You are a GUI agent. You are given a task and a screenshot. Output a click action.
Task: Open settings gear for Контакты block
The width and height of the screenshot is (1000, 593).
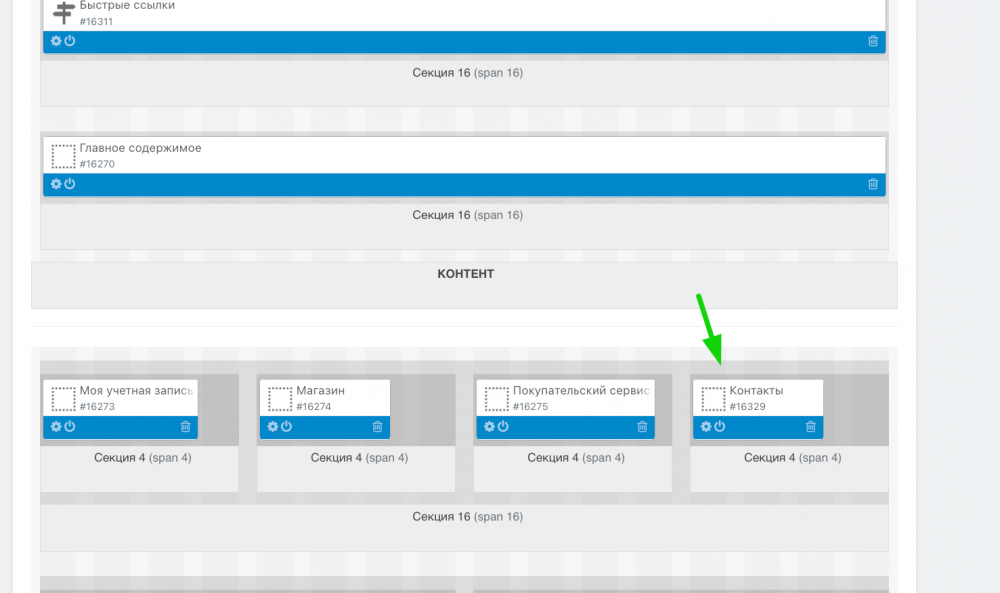tap(706, 427)
